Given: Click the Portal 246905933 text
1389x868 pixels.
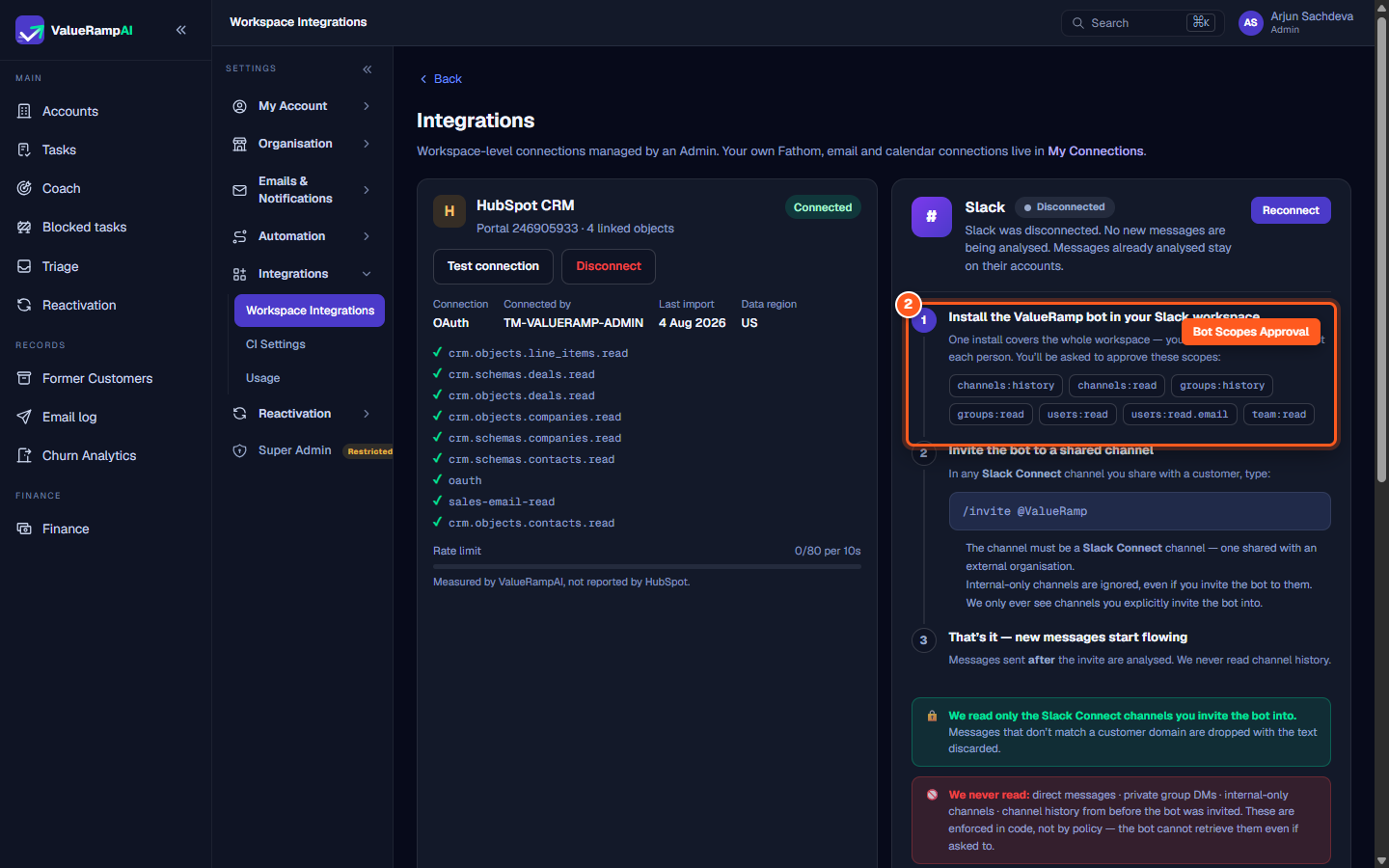Looking at the screenshot, I should click(x=528, y=229).
